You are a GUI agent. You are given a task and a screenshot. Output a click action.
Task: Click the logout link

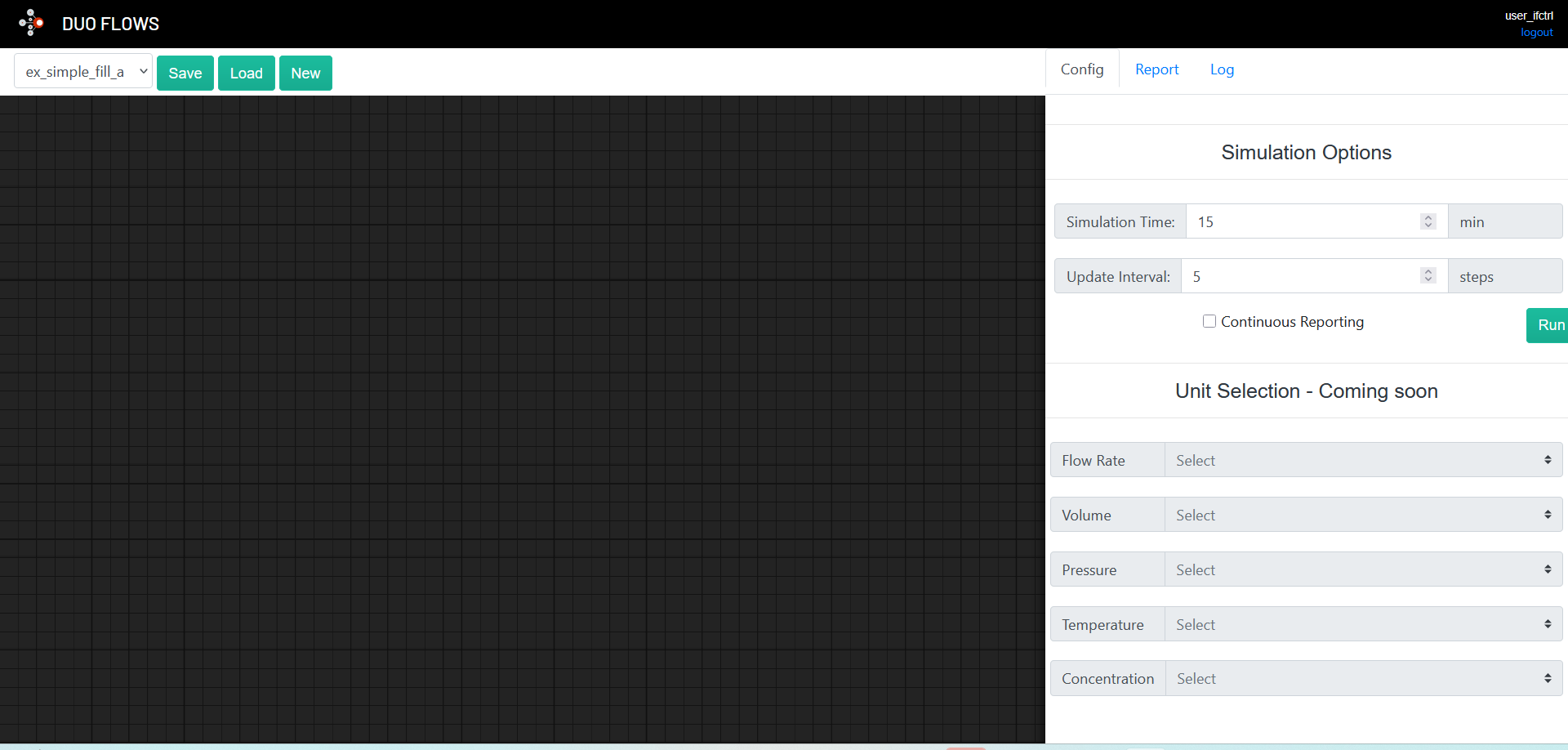tap(1536, 33)
